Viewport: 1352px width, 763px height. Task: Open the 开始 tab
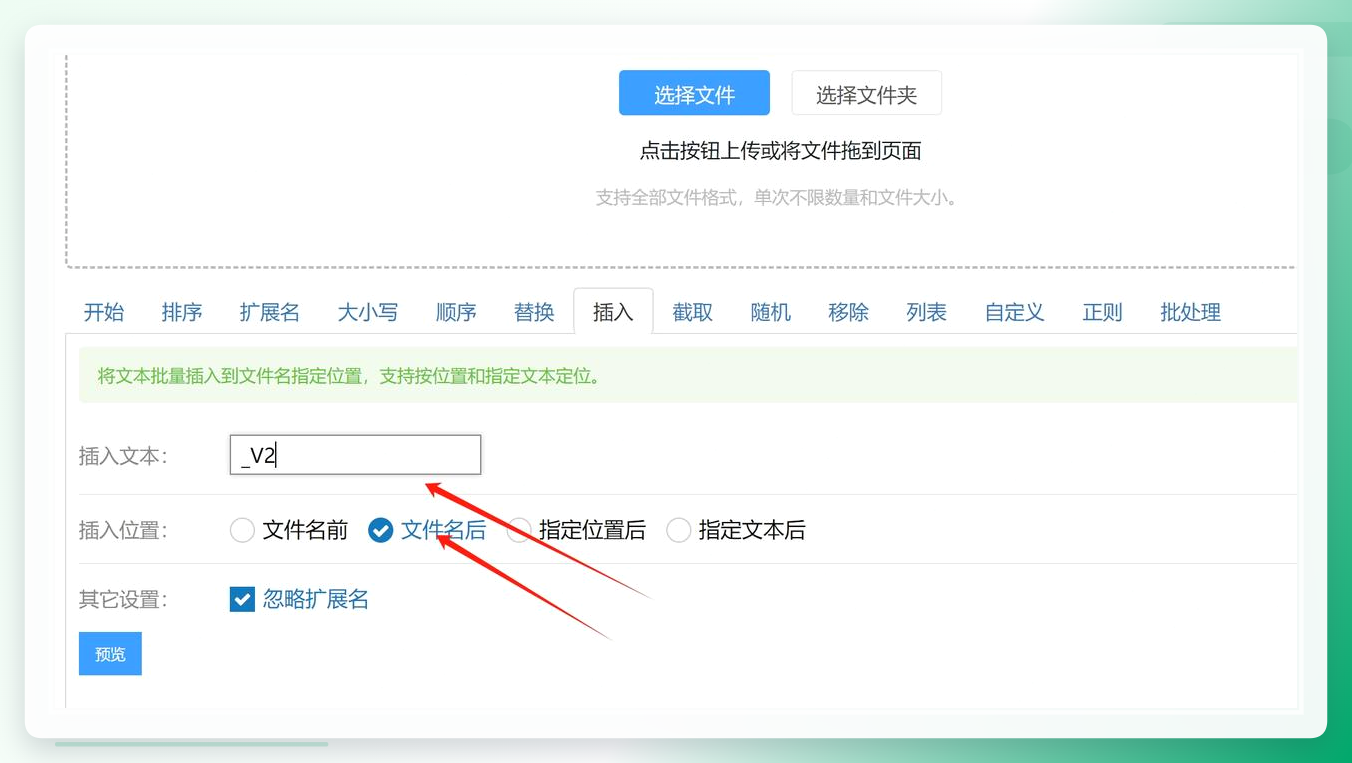[104, 312]
